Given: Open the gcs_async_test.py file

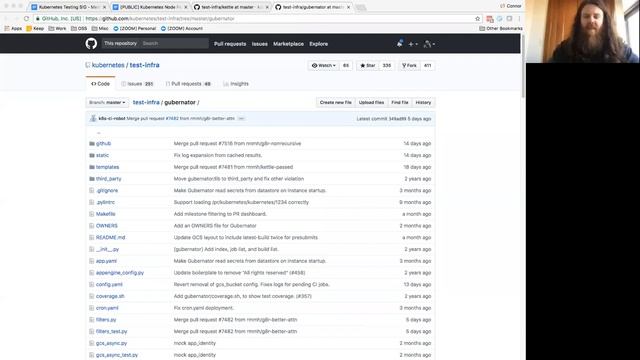Looking at the screenshot, I should click(117, 355).
